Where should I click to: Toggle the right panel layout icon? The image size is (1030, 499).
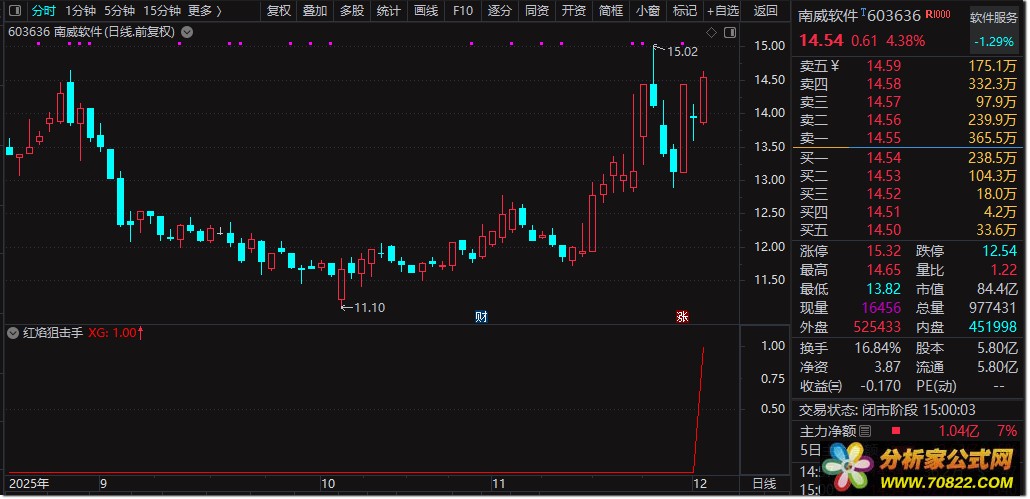pyautogui.click(x=730, y=32)
